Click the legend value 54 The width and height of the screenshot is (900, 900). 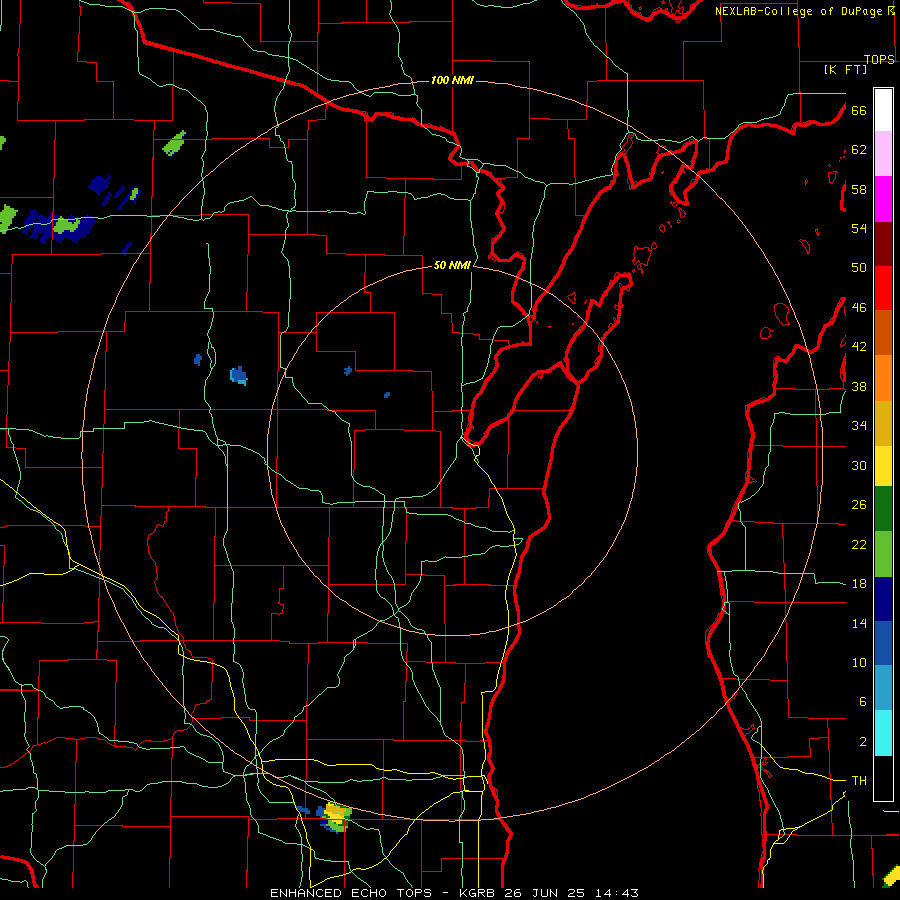[859, 229]
